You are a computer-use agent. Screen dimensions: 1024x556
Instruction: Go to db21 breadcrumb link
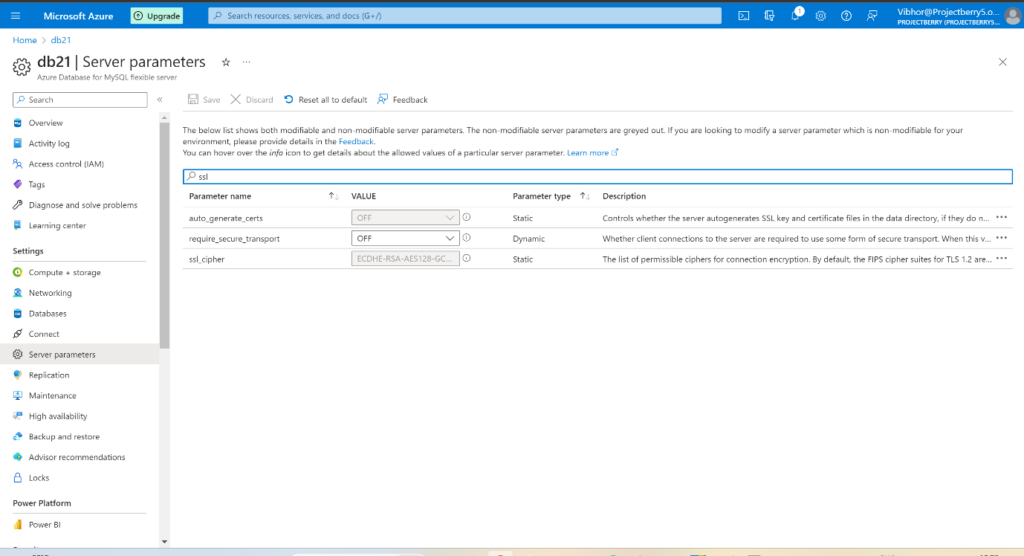pyautogui.click(x=61, y=40)
